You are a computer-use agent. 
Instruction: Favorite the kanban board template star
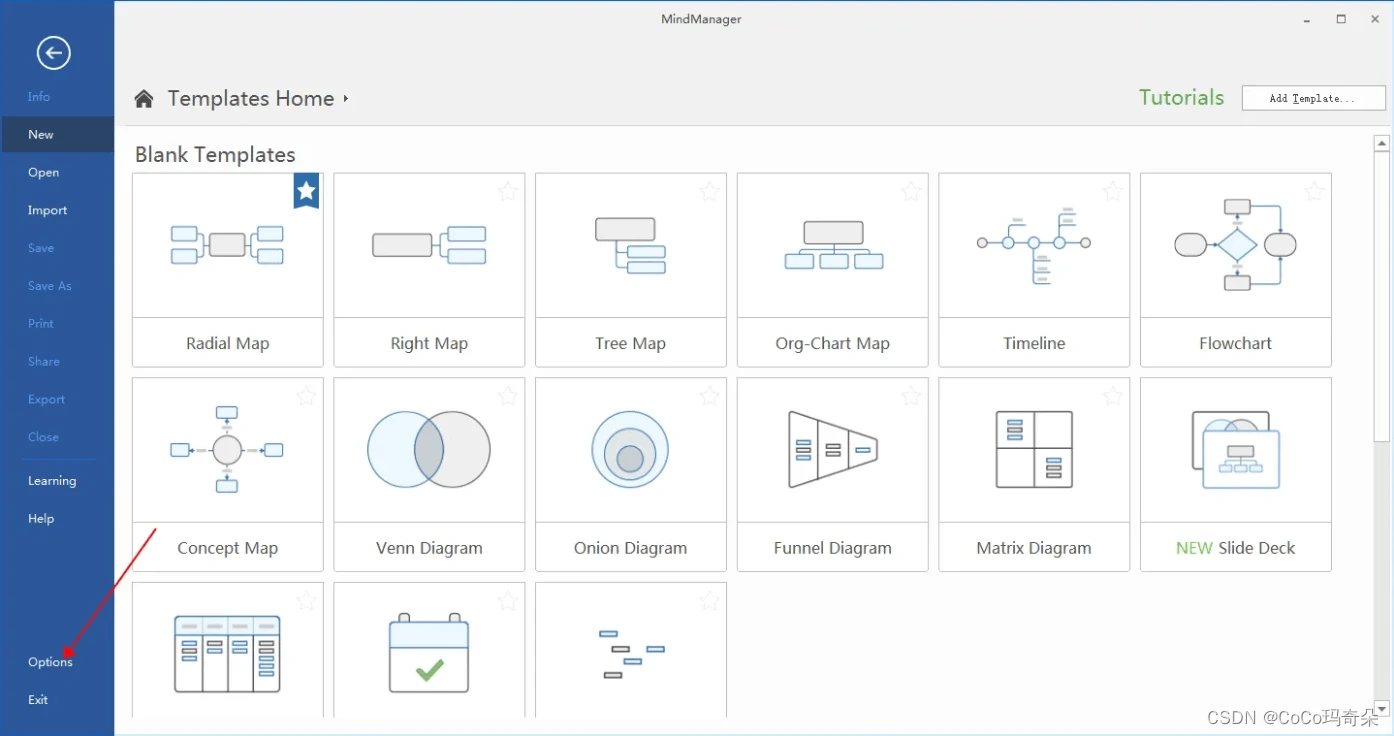[306, 601]
